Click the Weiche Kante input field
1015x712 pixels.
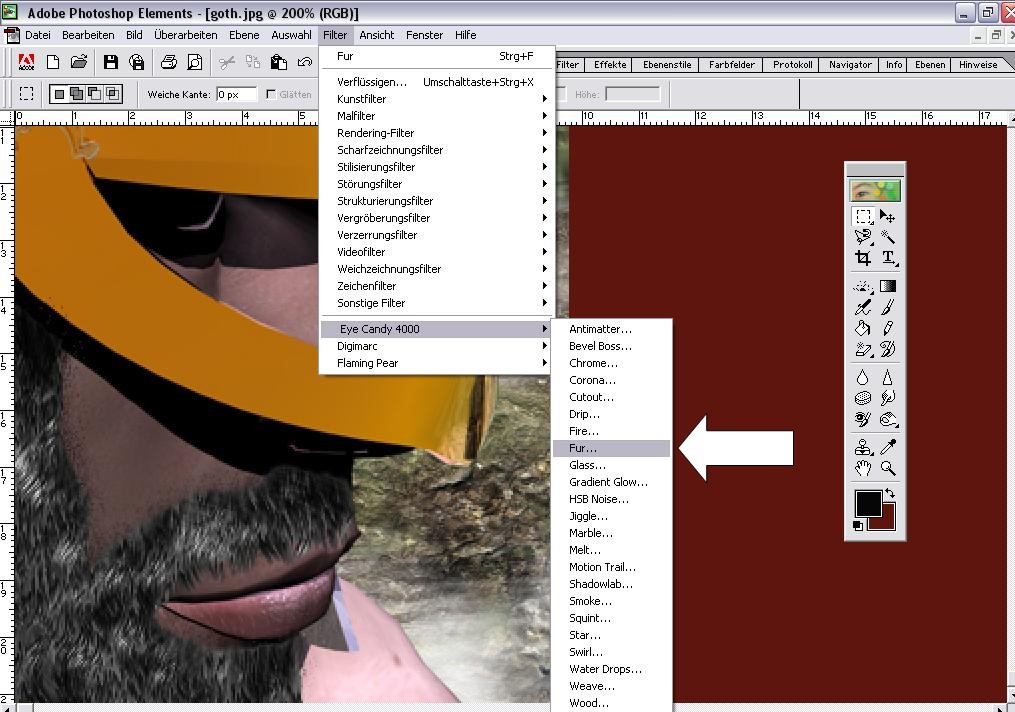pyautogui.click(x=236, y=95)
